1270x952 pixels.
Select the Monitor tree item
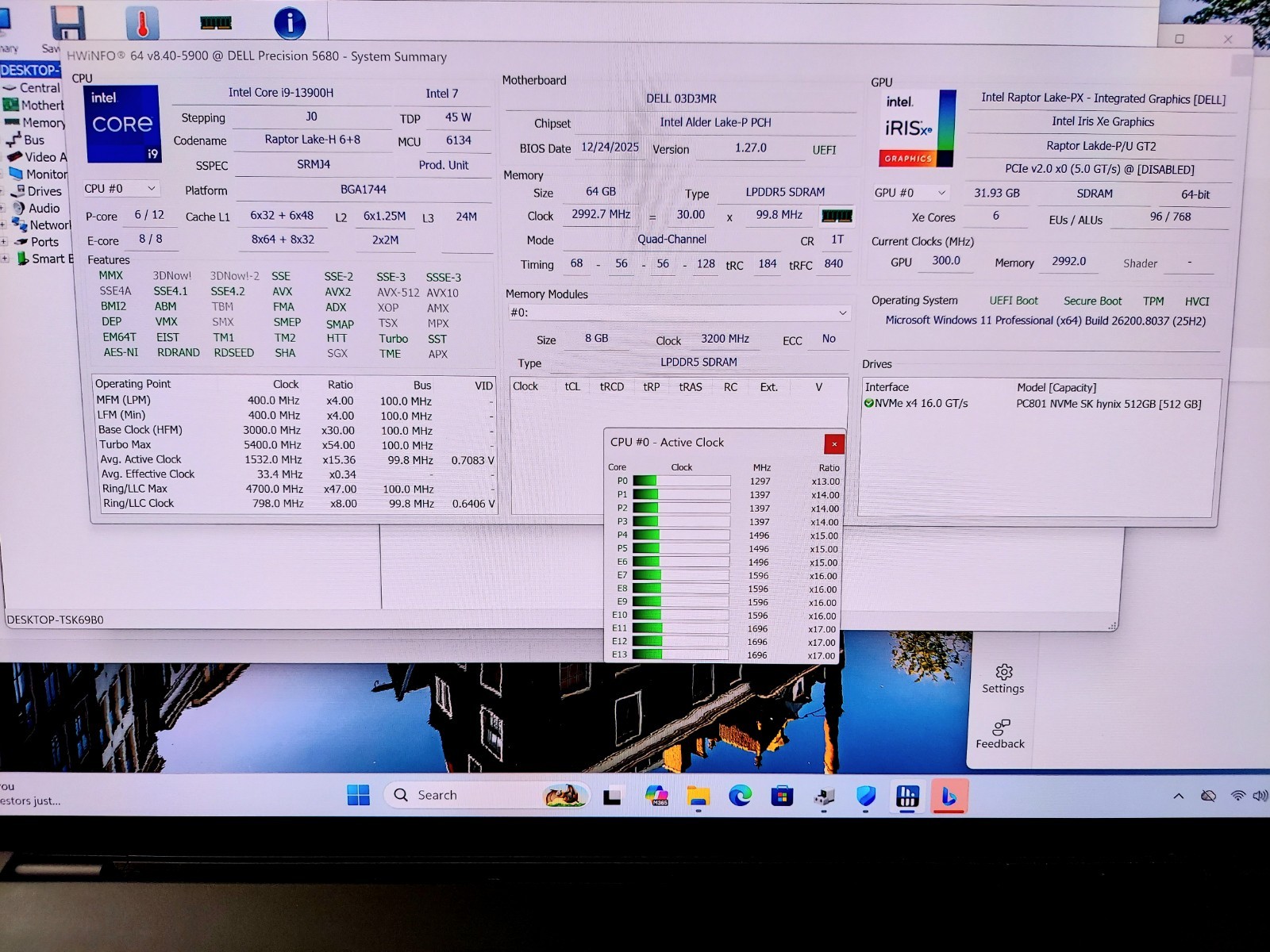point(47,174)
